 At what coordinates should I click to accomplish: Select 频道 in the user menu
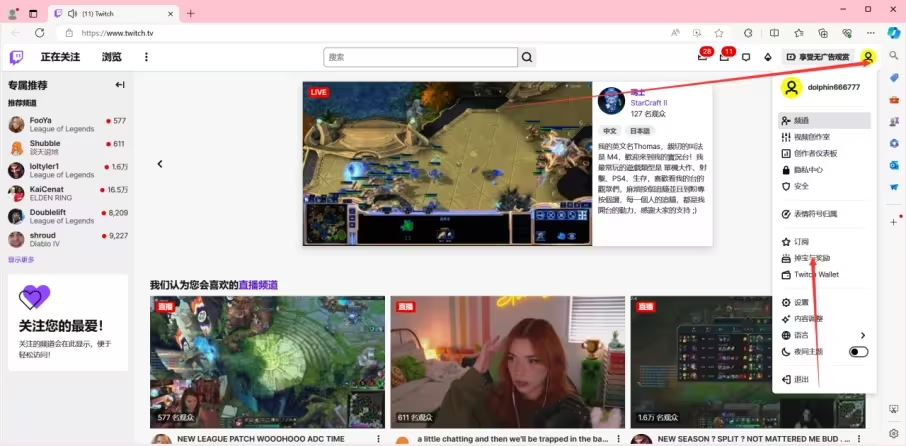[x=824, y=121]
